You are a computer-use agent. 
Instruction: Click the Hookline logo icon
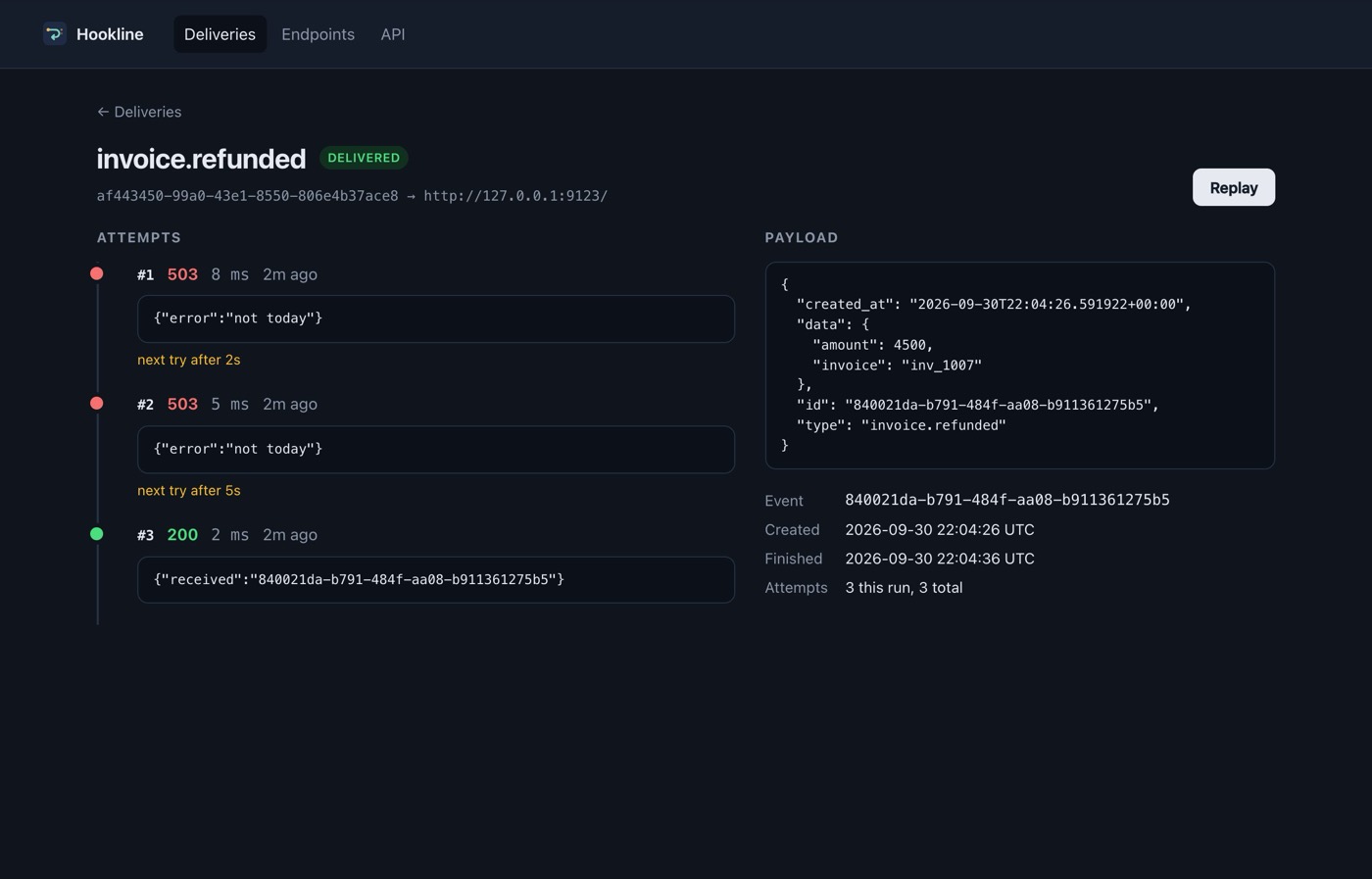55,34
